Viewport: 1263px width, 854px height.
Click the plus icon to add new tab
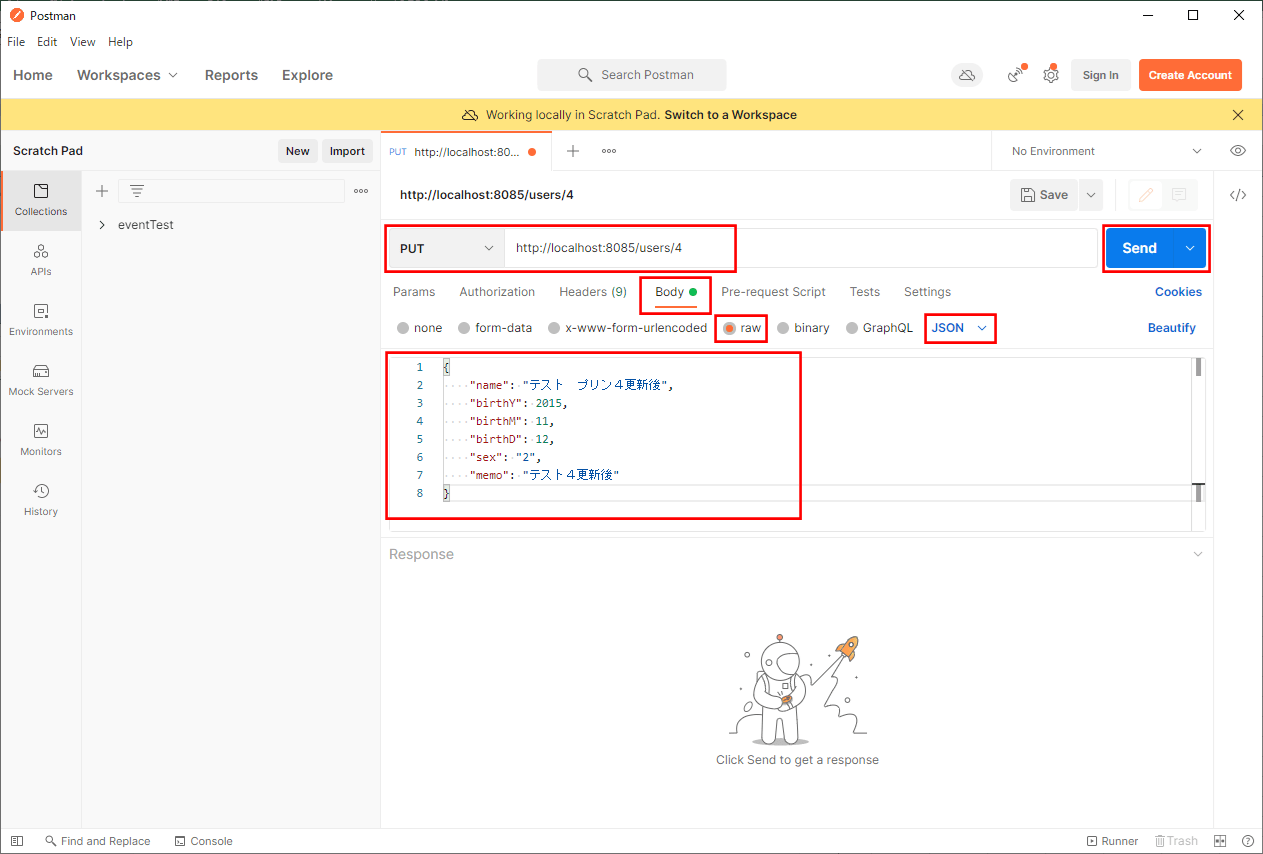(573, 151)
